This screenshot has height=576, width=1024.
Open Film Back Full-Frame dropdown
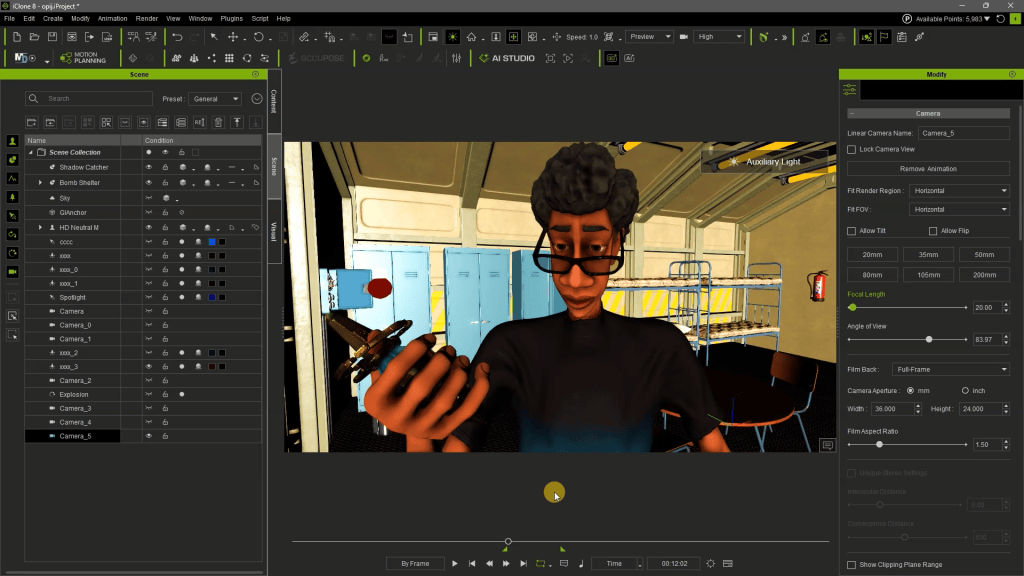coord(951,370)
